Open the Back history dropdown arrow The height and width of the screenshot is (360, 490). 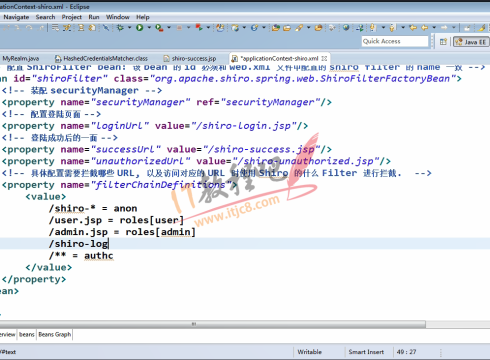[434, 27]
